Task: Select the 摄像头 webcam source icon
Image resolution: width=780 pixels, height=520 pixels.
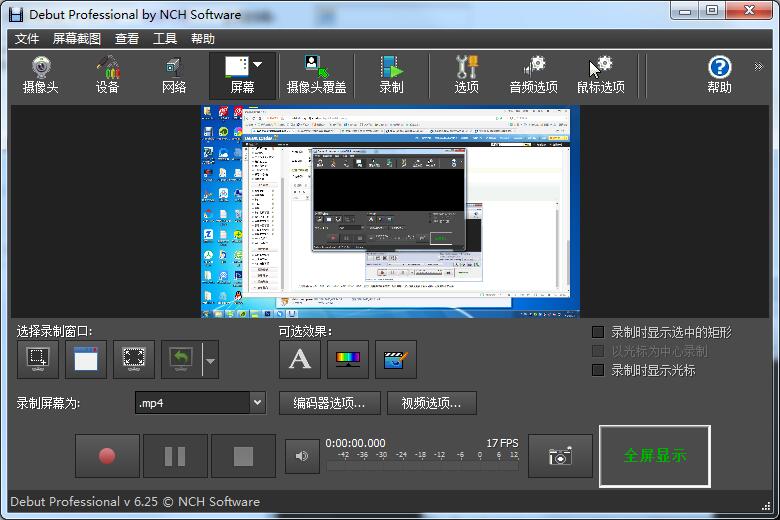Action: 41,75
